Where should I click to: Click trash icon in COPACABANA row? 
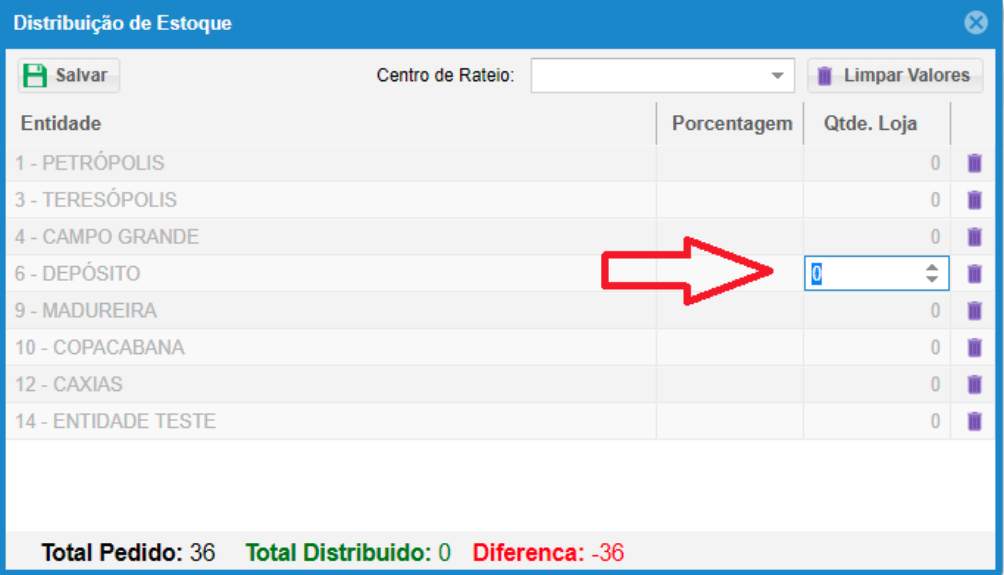point(974,348)
